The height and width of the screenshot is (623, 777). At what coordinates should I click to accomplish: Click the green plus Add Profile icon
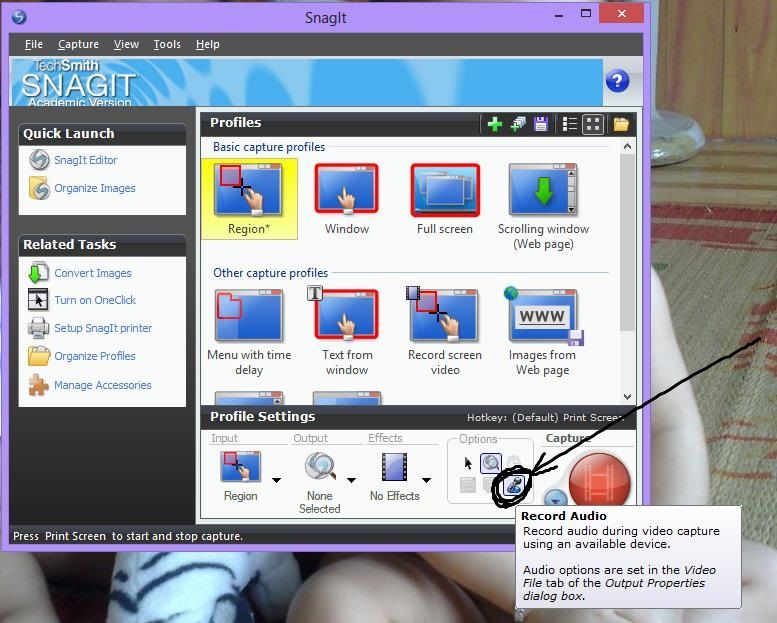495,124
